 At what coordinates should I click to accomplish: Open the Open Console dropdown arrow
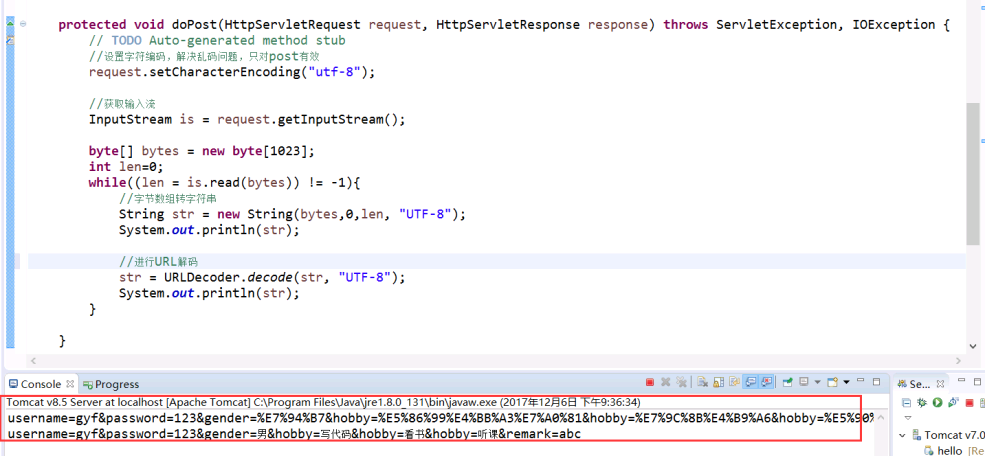[x=846, y=382]
